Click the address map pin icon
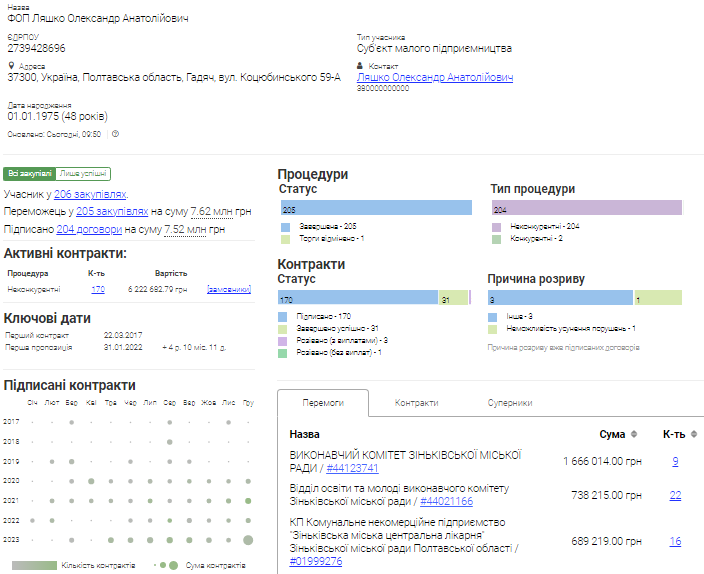Viewport: 704px width, 574px height. [x=10, y=66]
